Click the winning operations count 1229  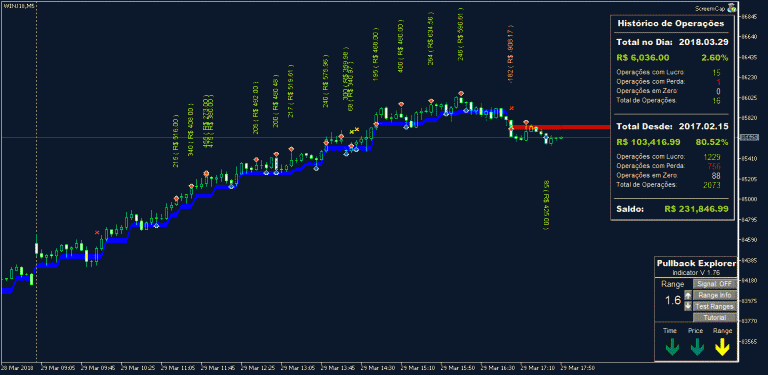(x=712, y=157)
